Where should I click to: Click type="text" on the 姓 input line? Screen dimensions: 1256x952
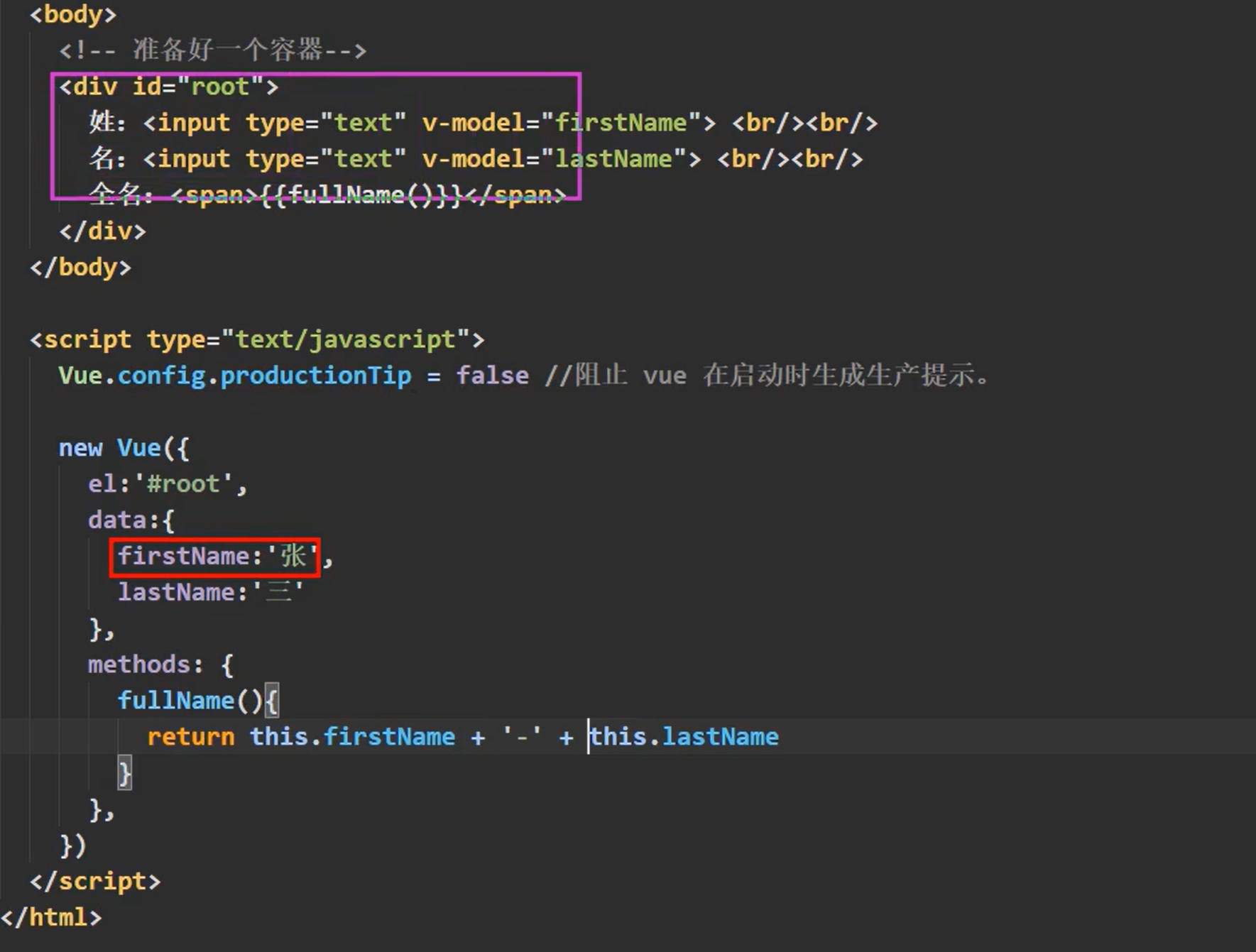(326, 123)
